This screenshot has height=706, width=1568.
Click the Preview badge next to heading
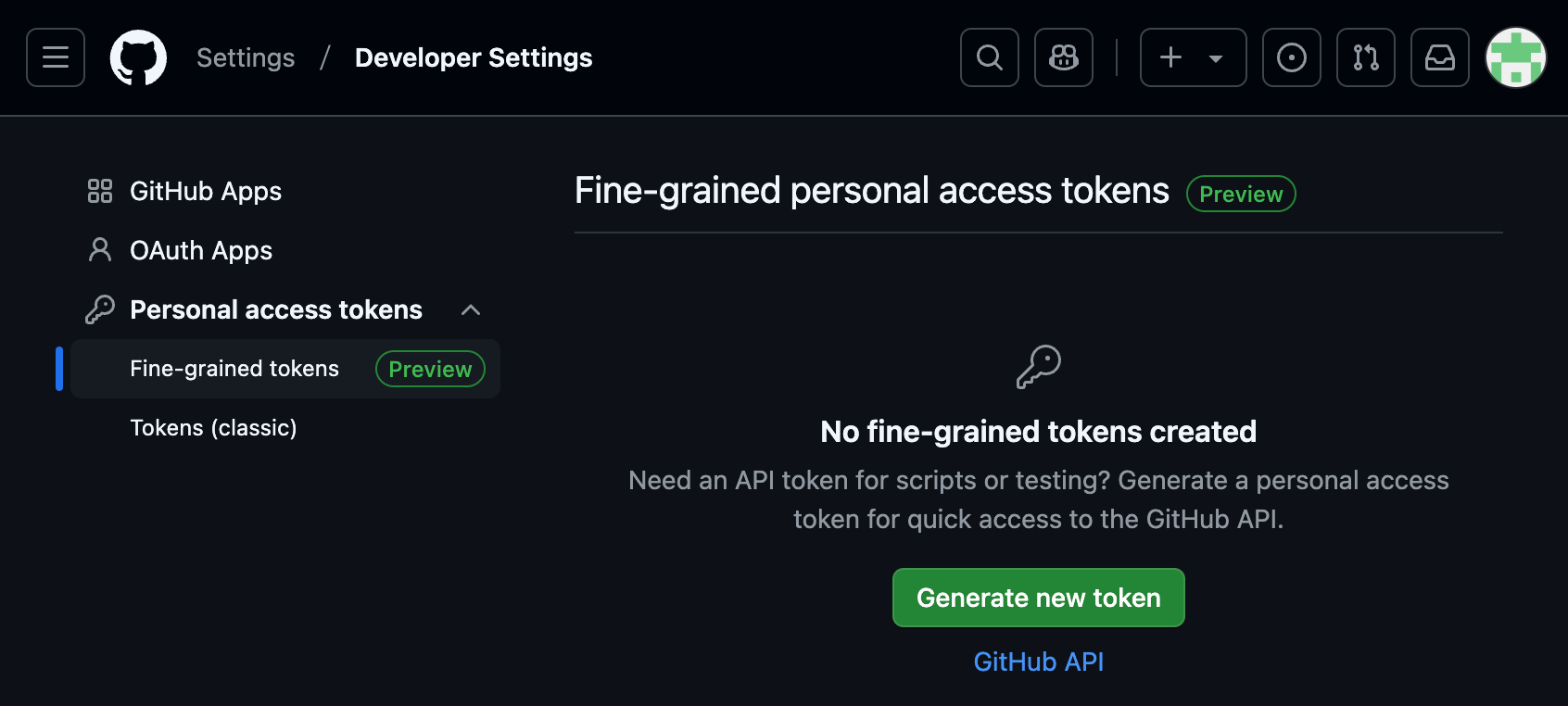[1241, 194]
